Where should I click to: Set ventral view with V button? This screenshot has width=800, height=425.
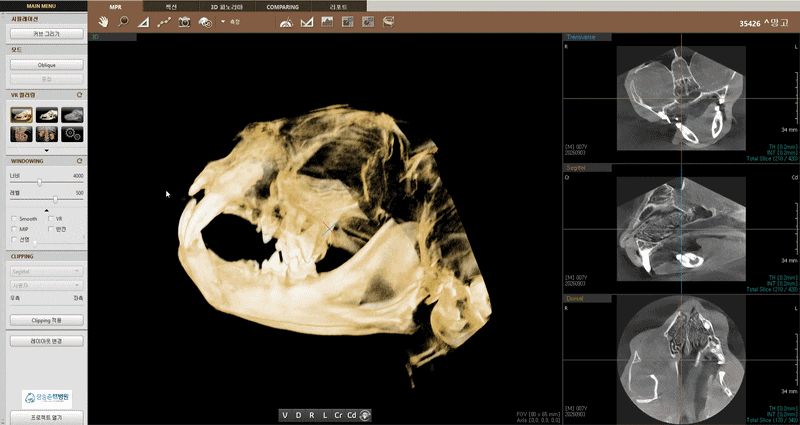(285, 415)
